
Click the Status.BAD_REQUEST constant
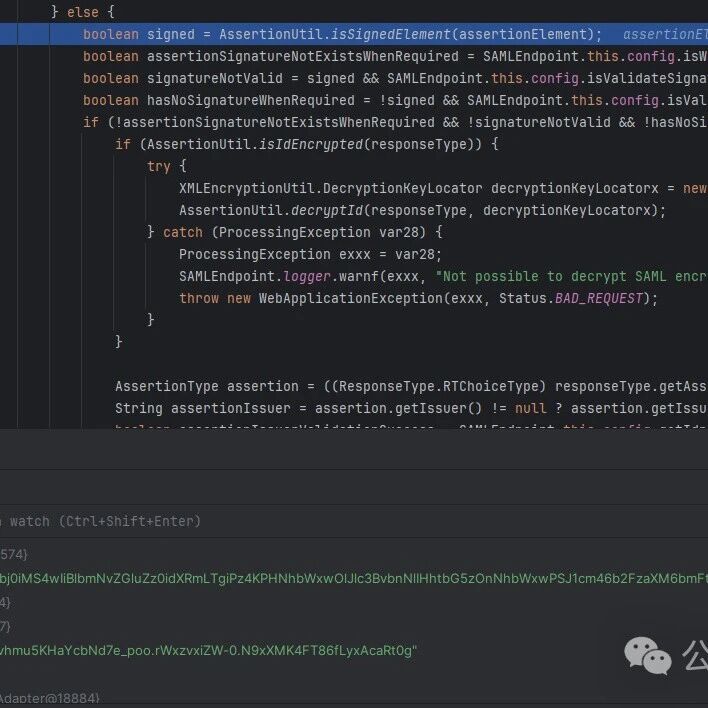(x=570, y=298)
